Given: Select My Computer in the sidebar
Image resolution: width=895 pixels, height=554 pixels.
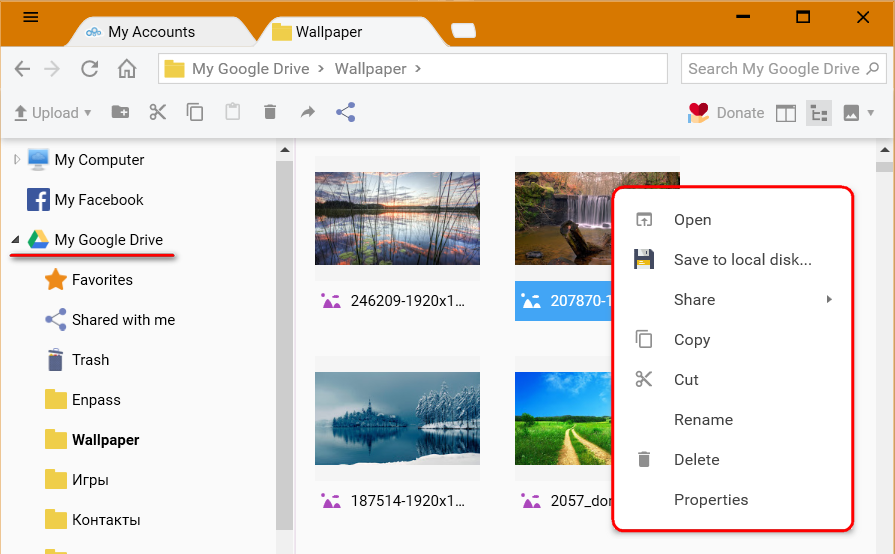Looking at the screenshot, I should (99, 160).
